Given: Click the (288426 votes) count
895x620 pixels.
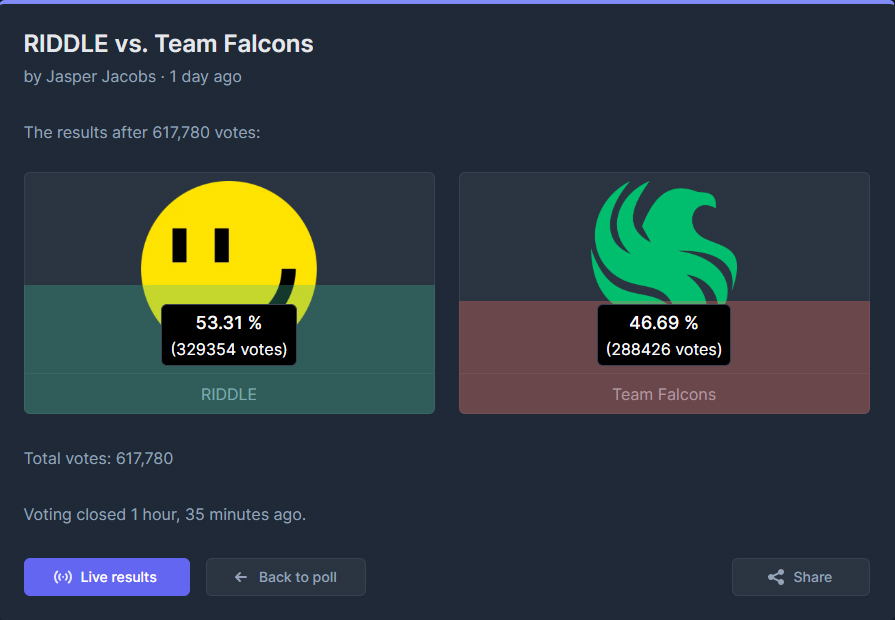Looking at the screenshot, I should pyautogui.click(x=664, y=349).
